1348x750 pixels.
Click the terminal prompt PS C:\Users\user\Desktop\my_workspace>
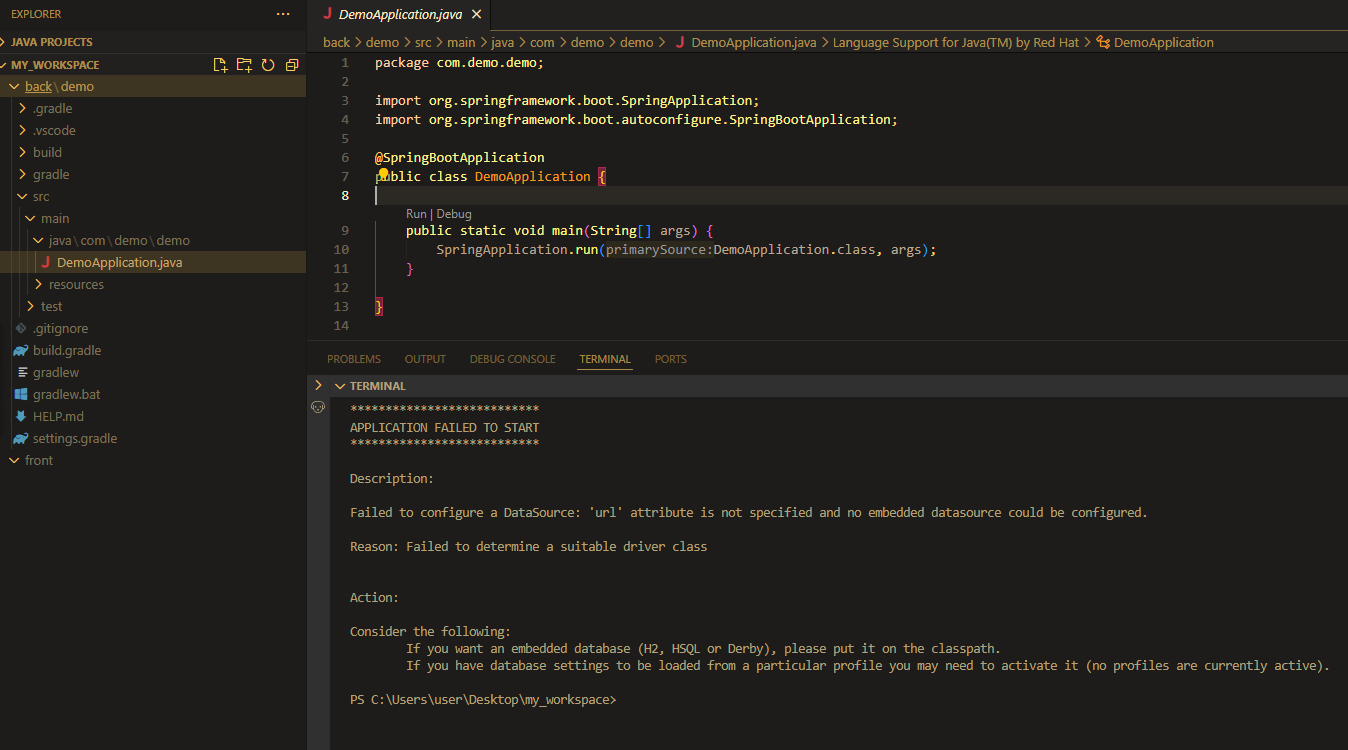[x=483, y=700]
